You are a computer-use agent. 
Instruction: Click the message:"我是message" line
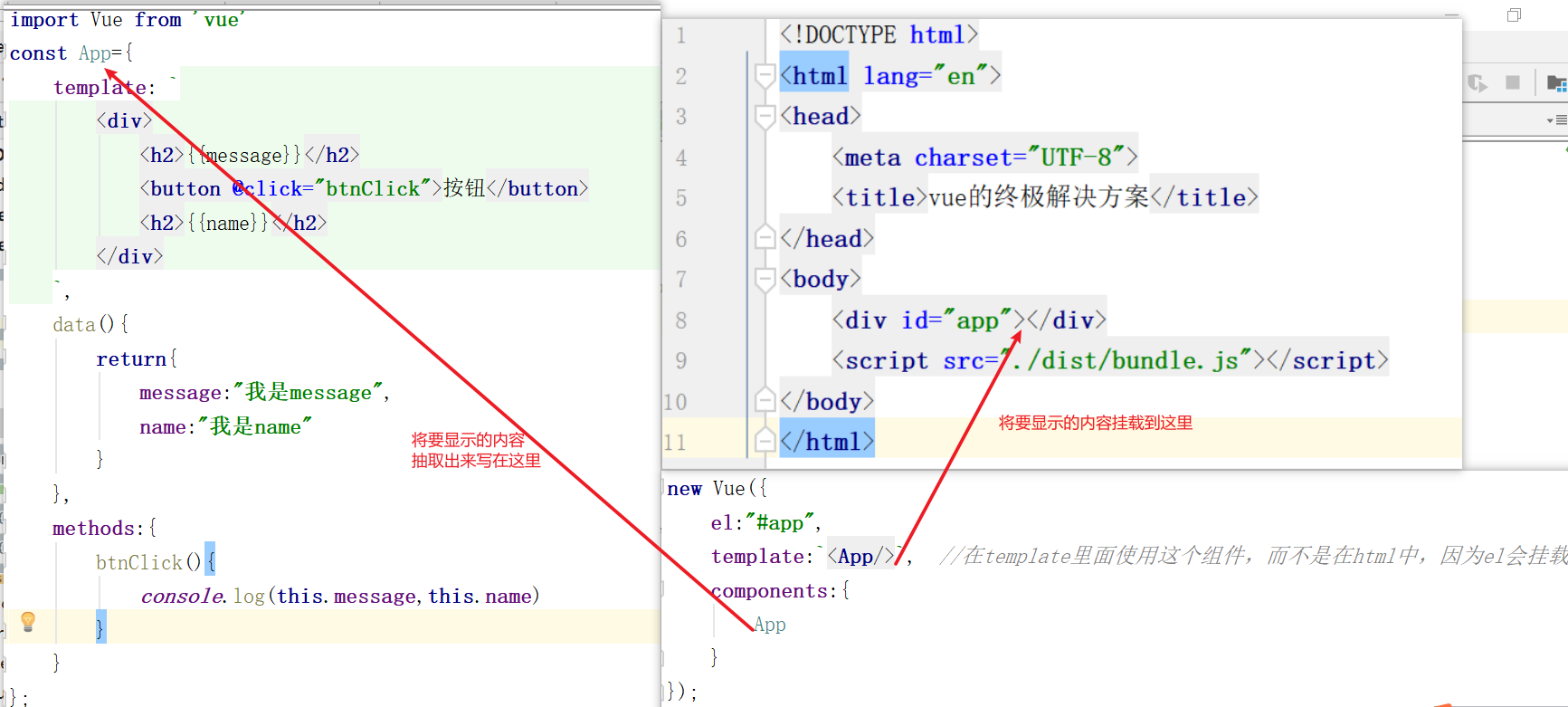pyautogui.click(x=264, y=392)
